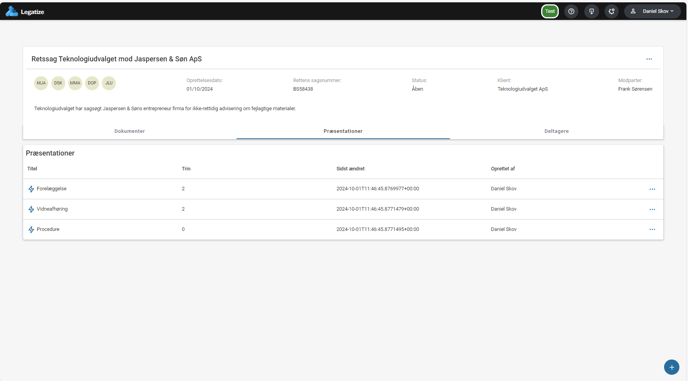Click the DSK participant avatar
Image resolution: width=688 pixels, height=381 pixels.
58,83
